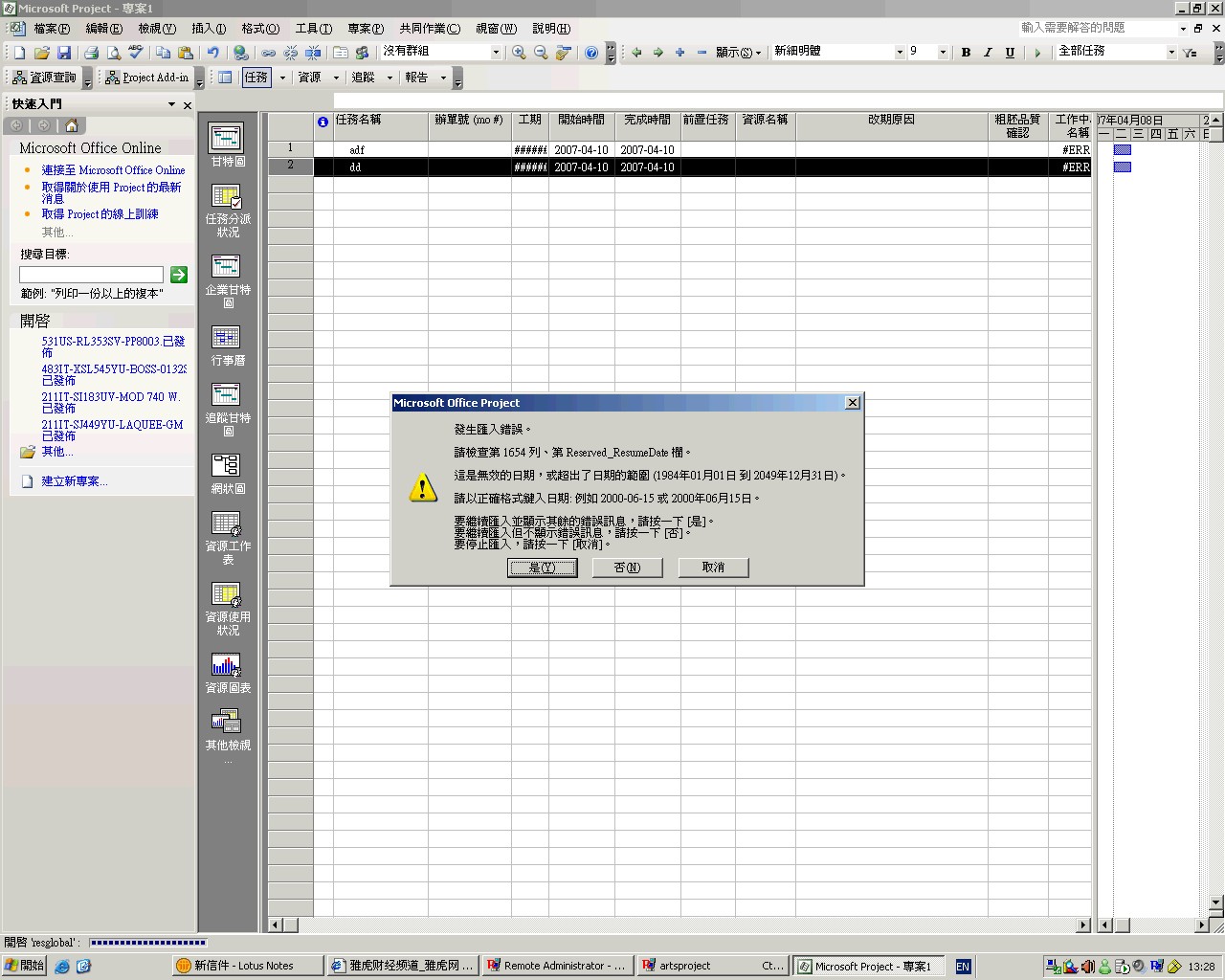The height and width of the screenshot is (980, 1225).
Task: Toggle the Project Guide panel icon
Action: (225, 78)
